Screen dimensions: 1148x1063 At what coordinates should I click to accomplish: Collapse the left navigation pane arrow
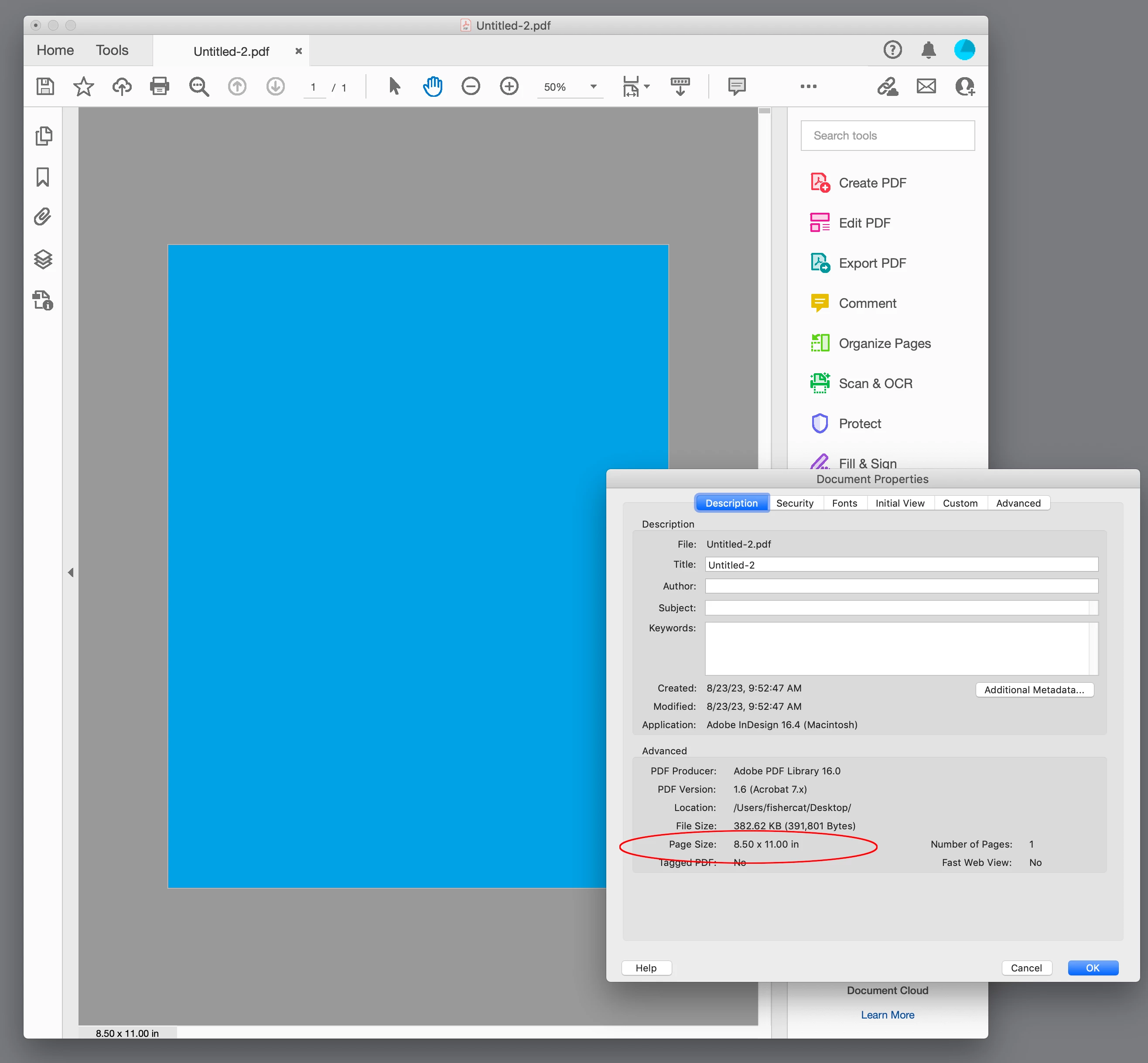click(71, 572)
